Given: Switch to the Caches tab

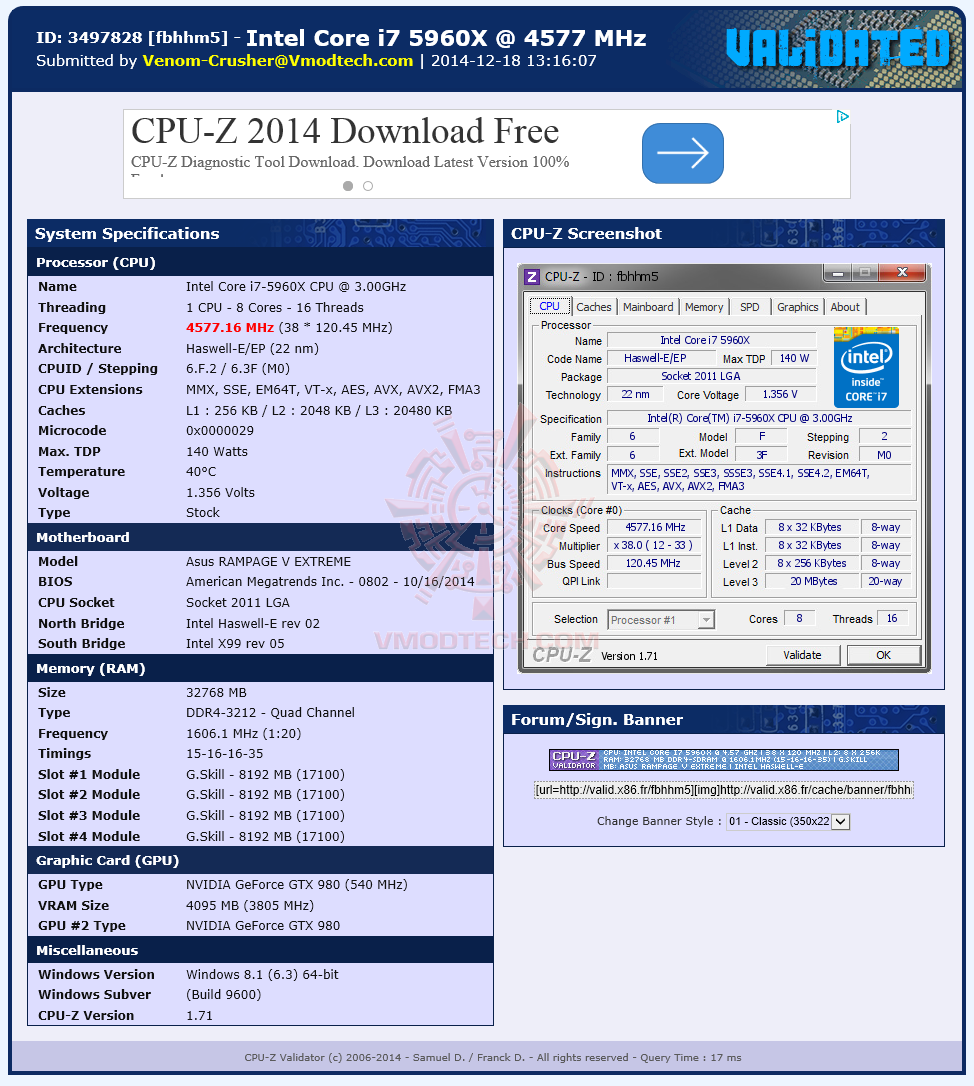Looking at the screenshot, I should [594, 307].
